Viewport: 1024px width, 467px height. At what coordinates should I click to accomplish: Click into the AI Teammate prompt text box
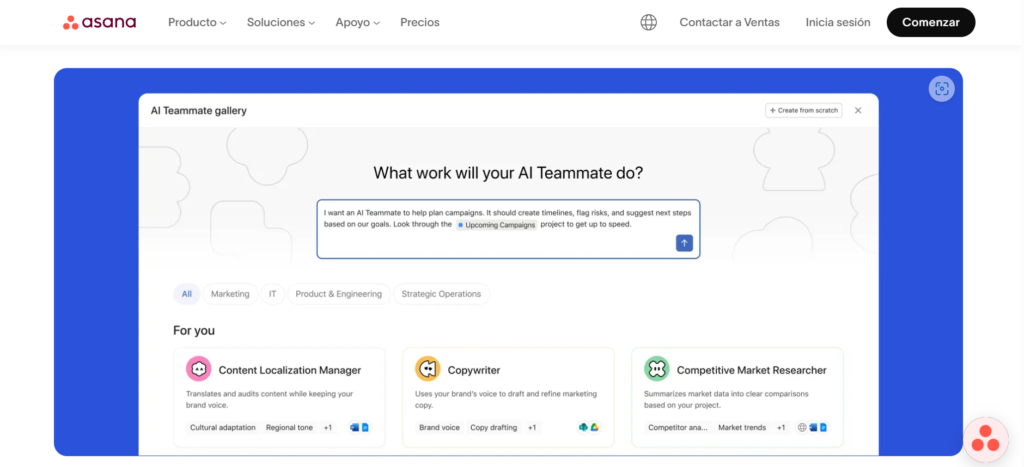tap(508, 229)
